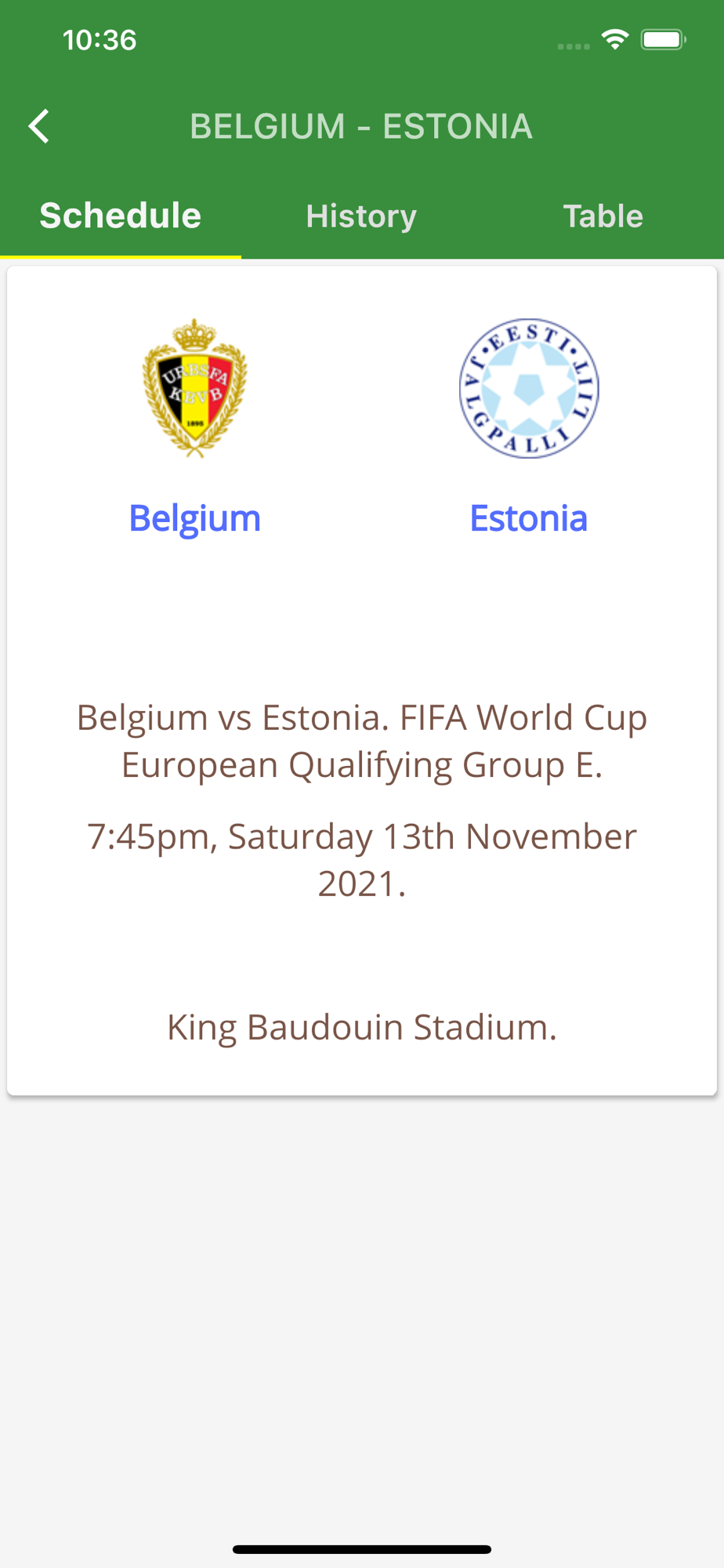
Task: Open the Belgium team link
Action: (x=194, y=518)
